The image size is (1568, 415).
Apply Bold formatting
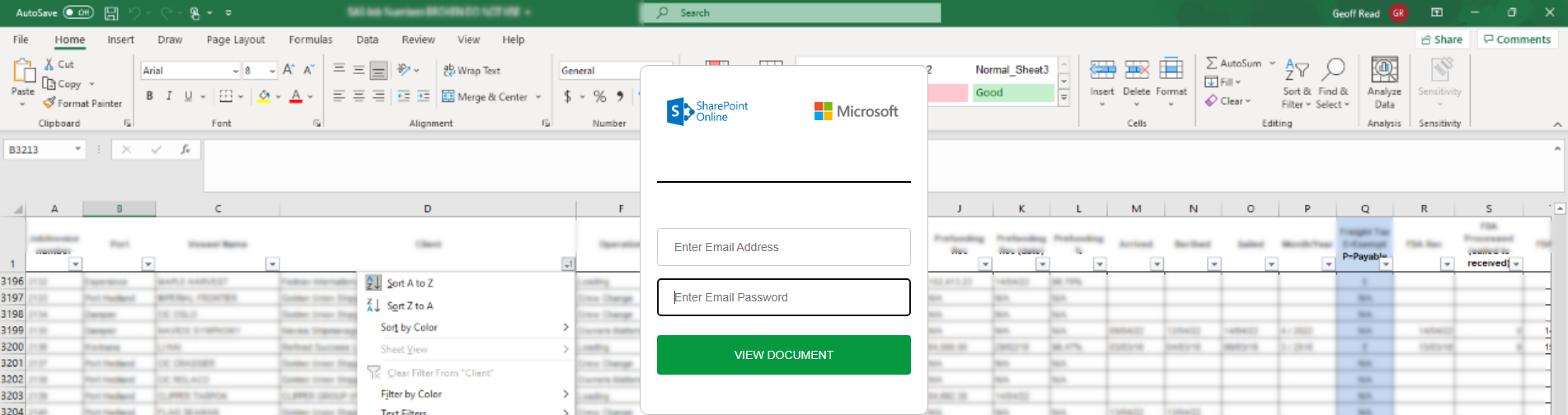coord(149,96)
